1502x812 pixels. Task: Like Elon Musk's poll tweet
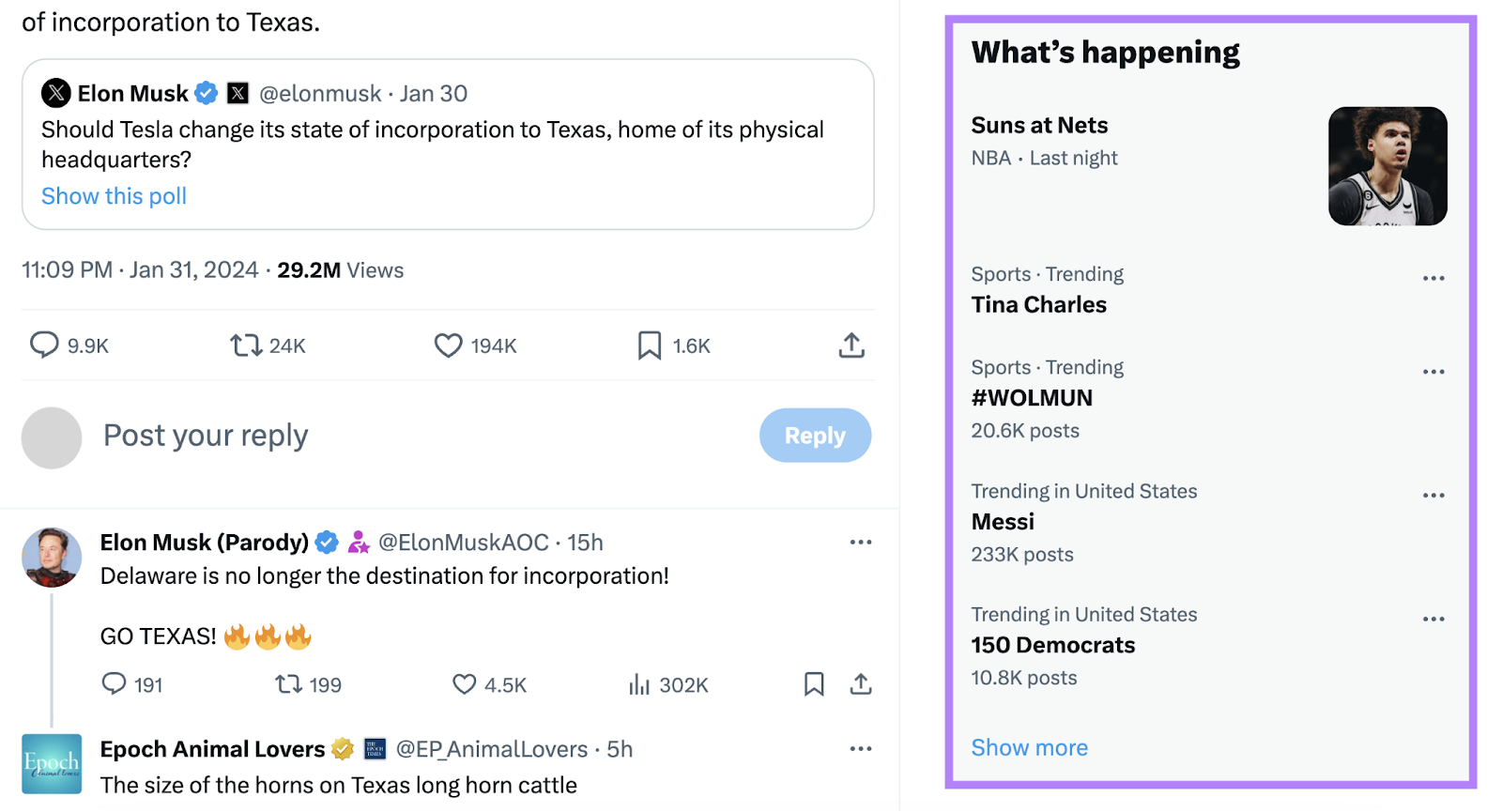point(449,345)
